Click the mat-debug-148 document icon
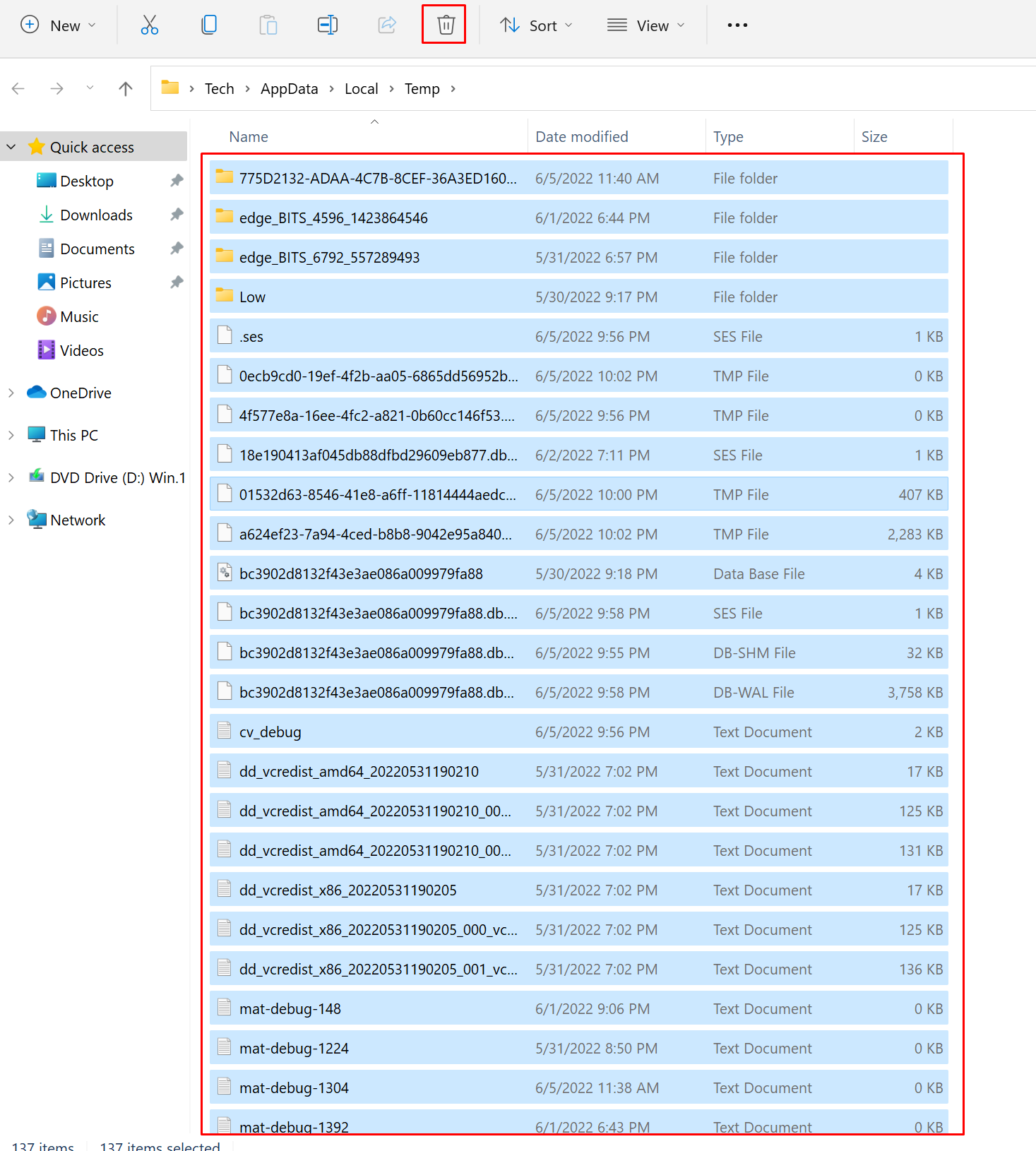 [x=225, y=1007]
